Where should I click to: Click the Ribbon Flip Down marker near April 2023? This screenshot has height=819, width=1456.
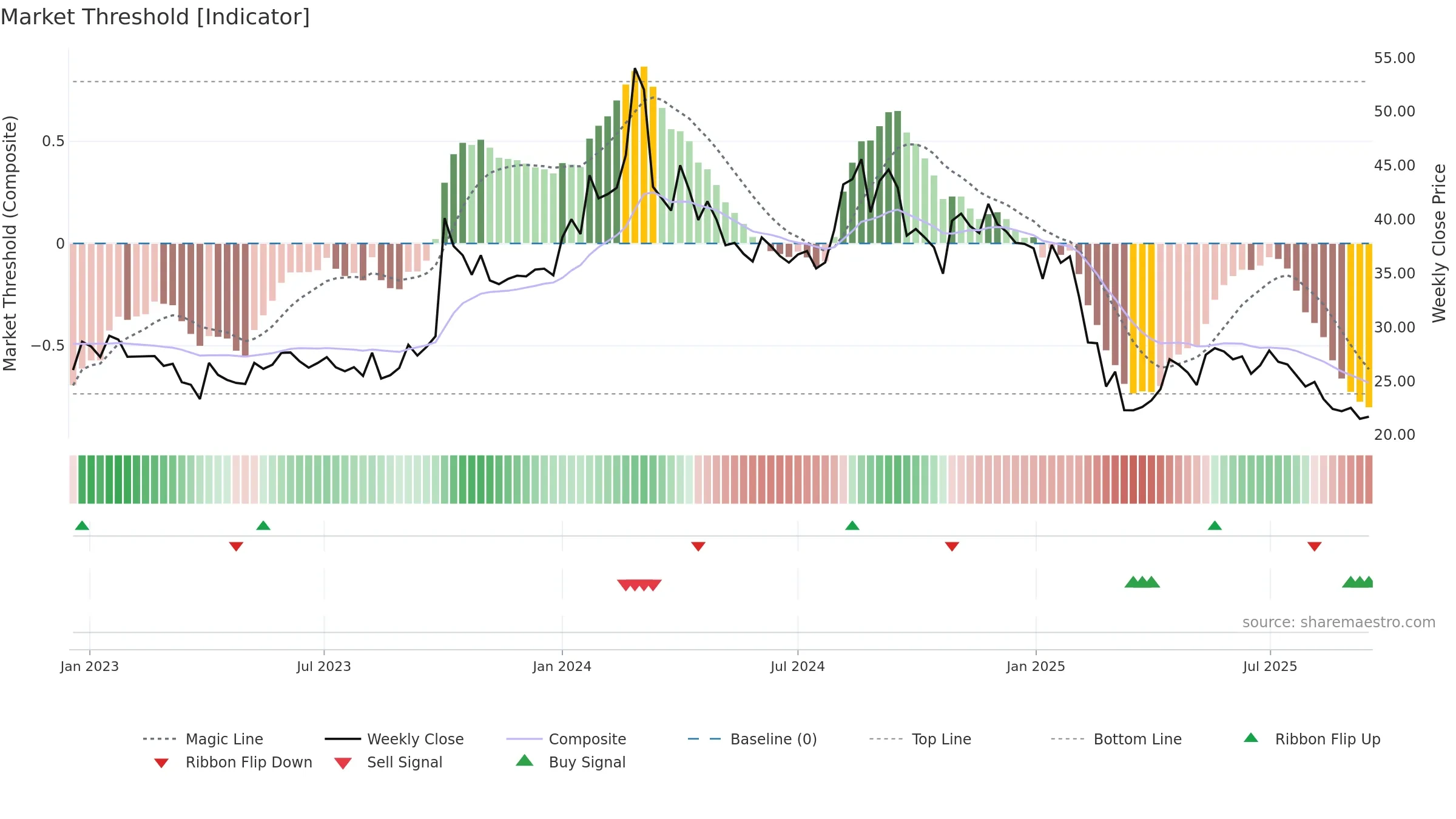point(236,547)
